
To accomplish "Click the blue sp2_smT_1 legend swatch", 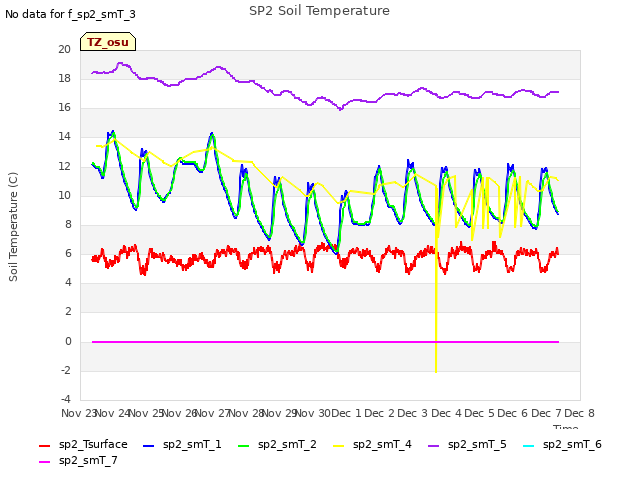I will tap(149, 446).
